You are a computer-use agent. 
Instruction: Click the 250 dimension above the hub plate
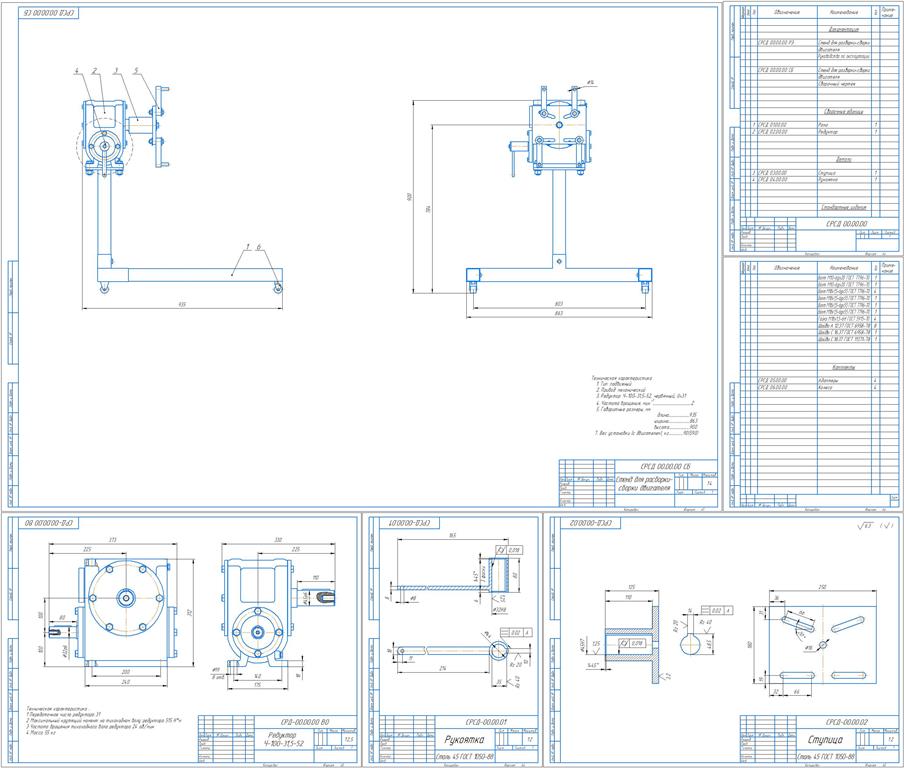point(822,587)
